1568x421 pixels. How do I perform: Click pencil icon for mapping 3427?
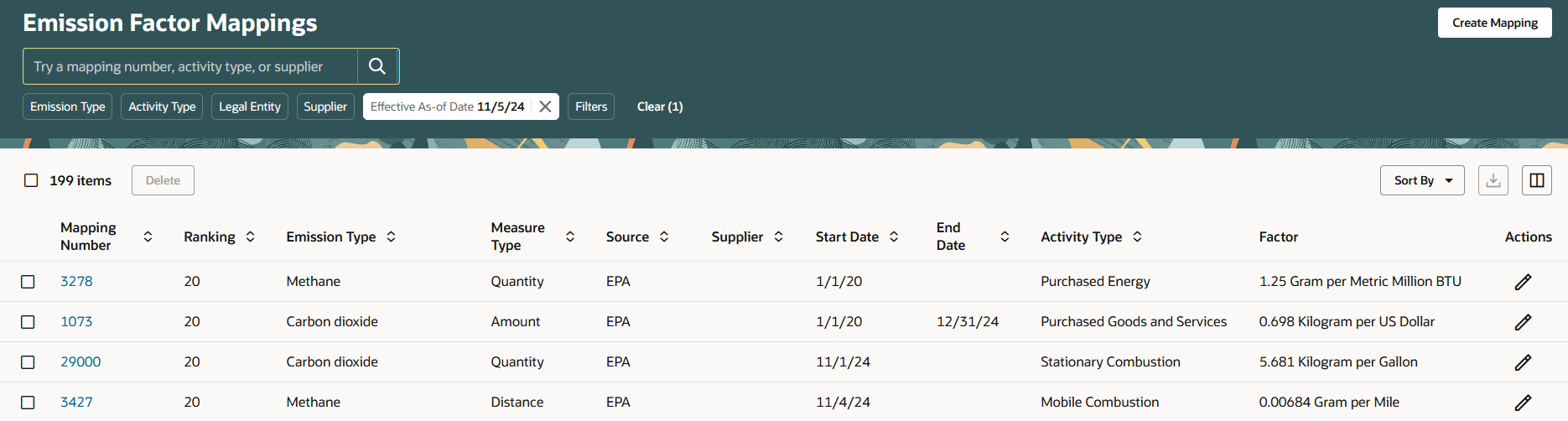pos(1523,403)
